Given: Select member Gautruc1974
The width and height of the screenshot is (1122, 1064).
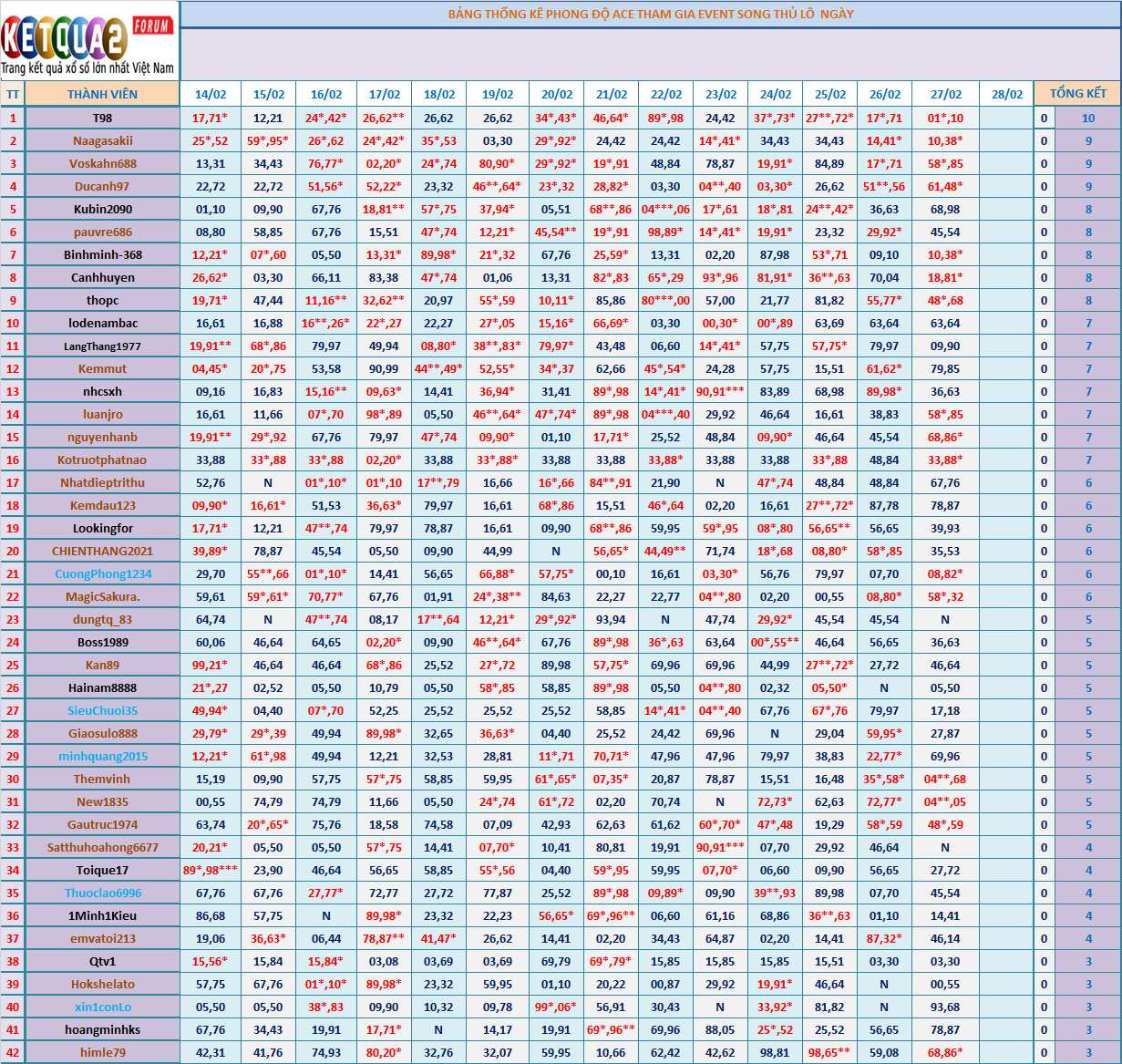Looking at the screenshot, I should 102,824.
